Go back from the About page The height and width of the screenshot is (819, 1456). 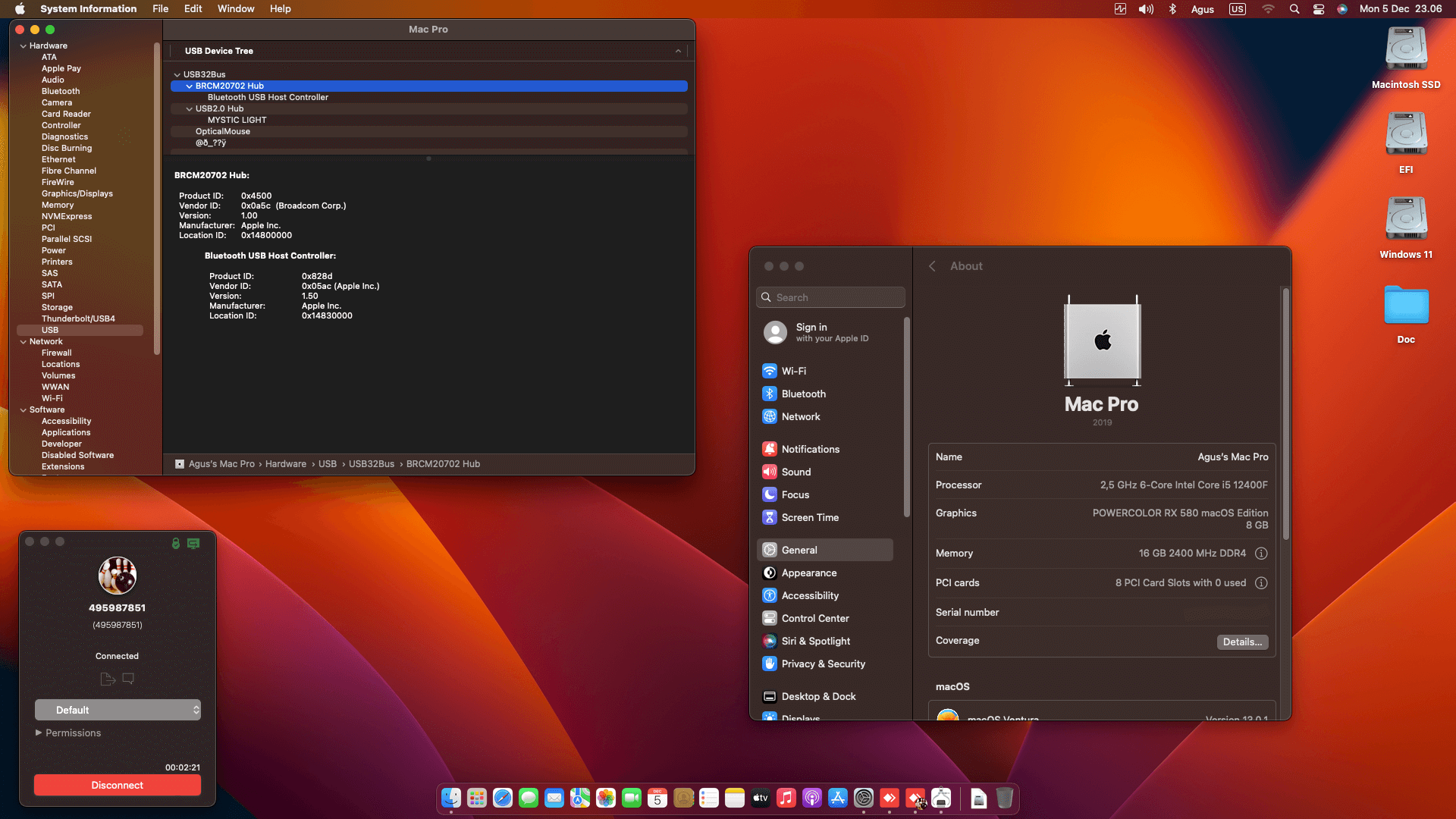(x=932, y=266)
